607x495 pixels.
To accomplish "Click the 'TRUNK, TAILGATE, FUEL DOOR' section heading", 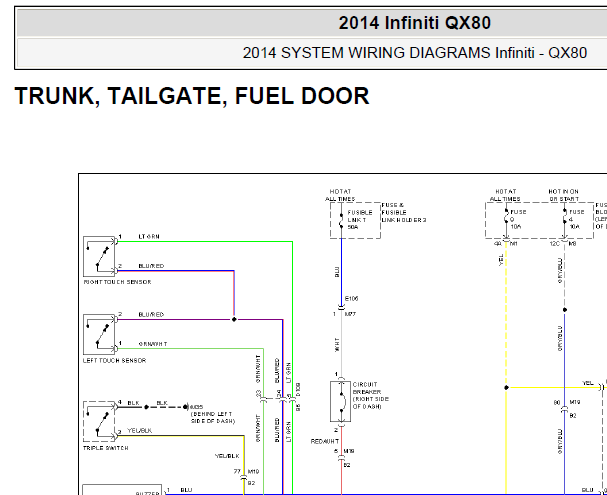I will (x=192, y=96).
